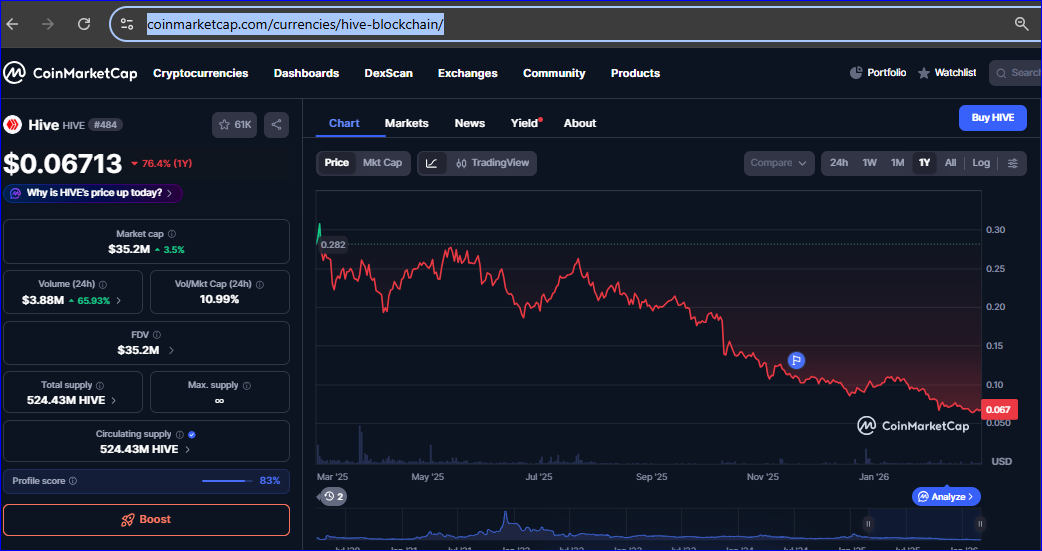Click the Profile score progress bar
Viewport: 1042px width, 551px height.
point(227,481)
